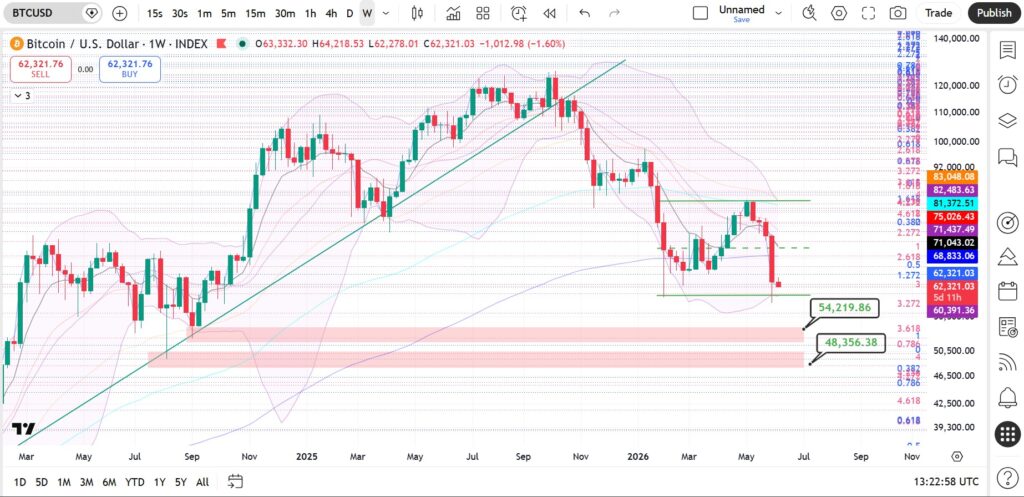
Task: Open the right sidebar panel icon below Calendar
Action: click(1007, 325)
